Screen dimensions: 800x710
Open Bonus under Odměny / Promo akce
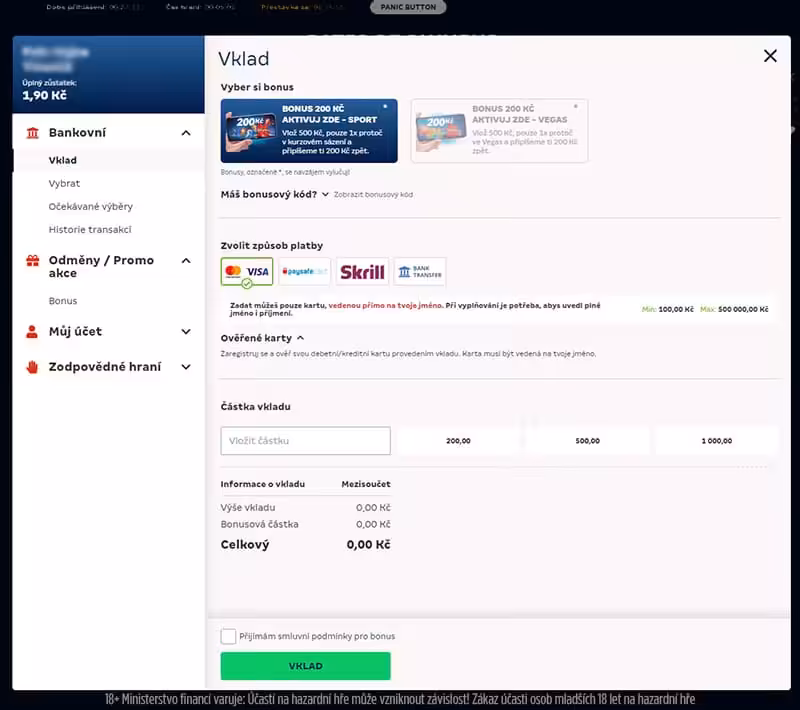pyautogui.click(x=63, y=301)
